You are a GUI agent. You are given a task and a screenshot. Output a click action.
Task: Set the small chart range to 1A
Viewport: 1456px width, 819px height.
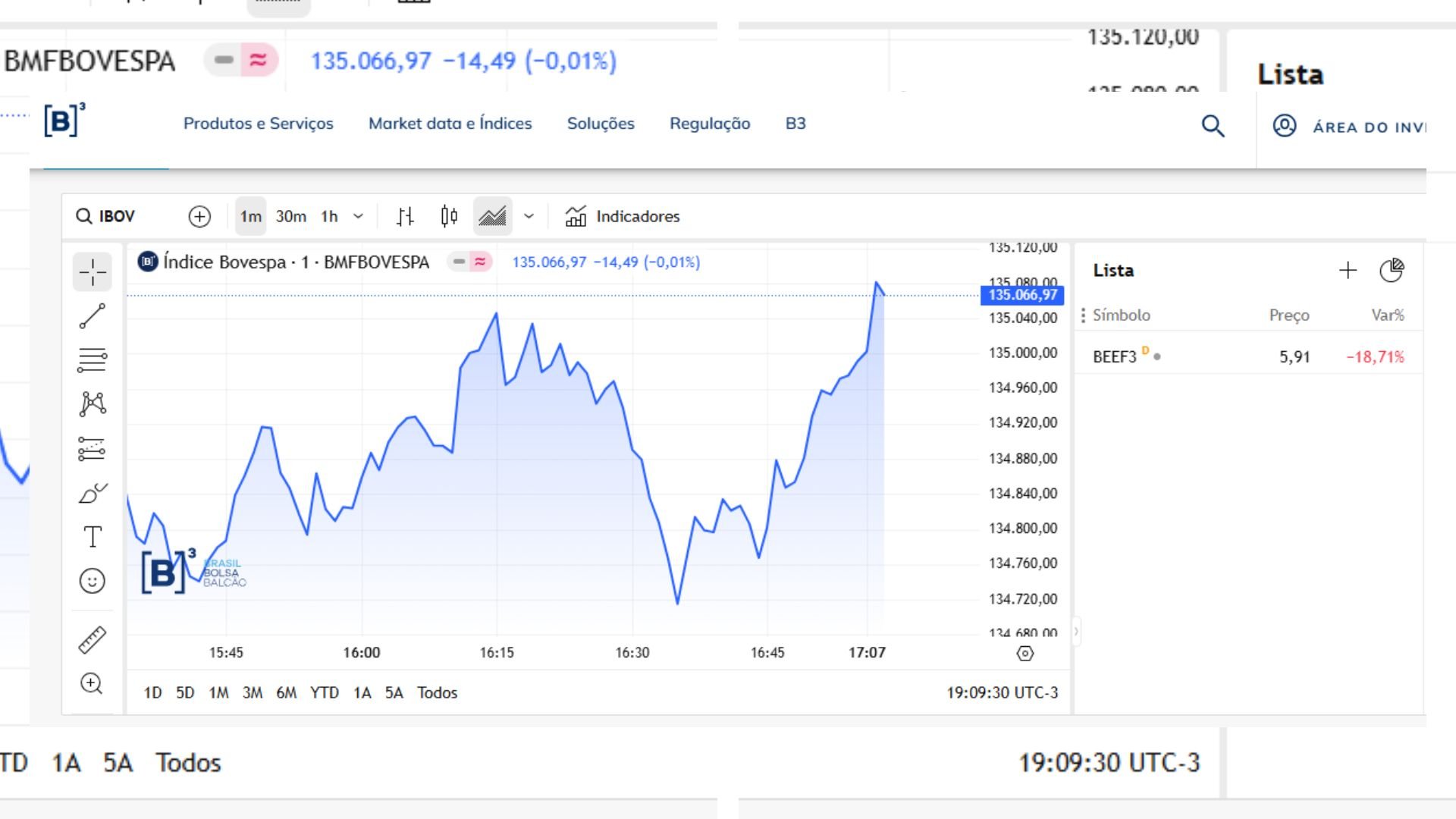pyautogui.click(x=362, y=693)
